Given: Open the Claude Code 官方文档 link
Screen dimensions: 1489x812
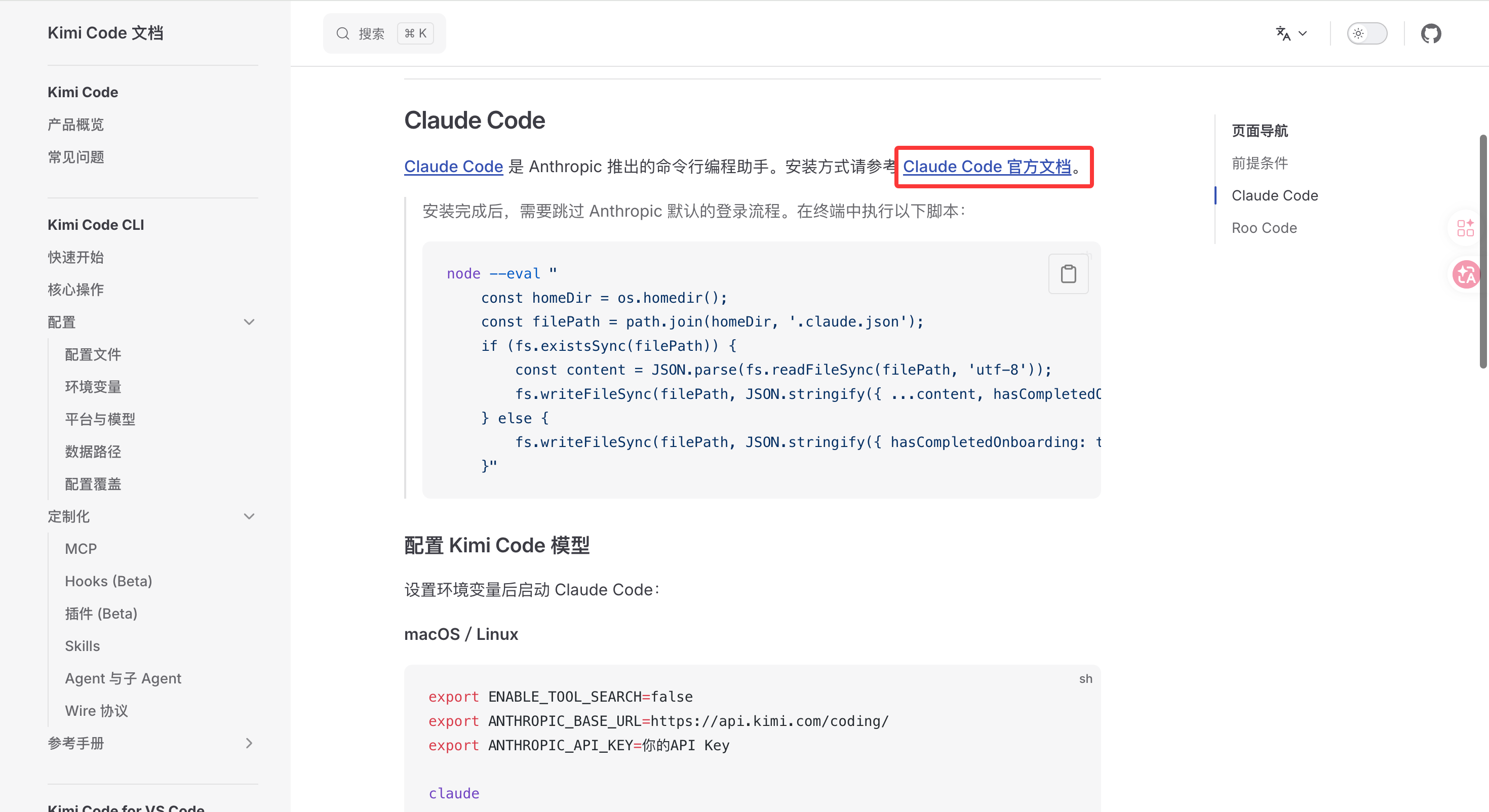Looking at the screenshot, I should [987, 167].
